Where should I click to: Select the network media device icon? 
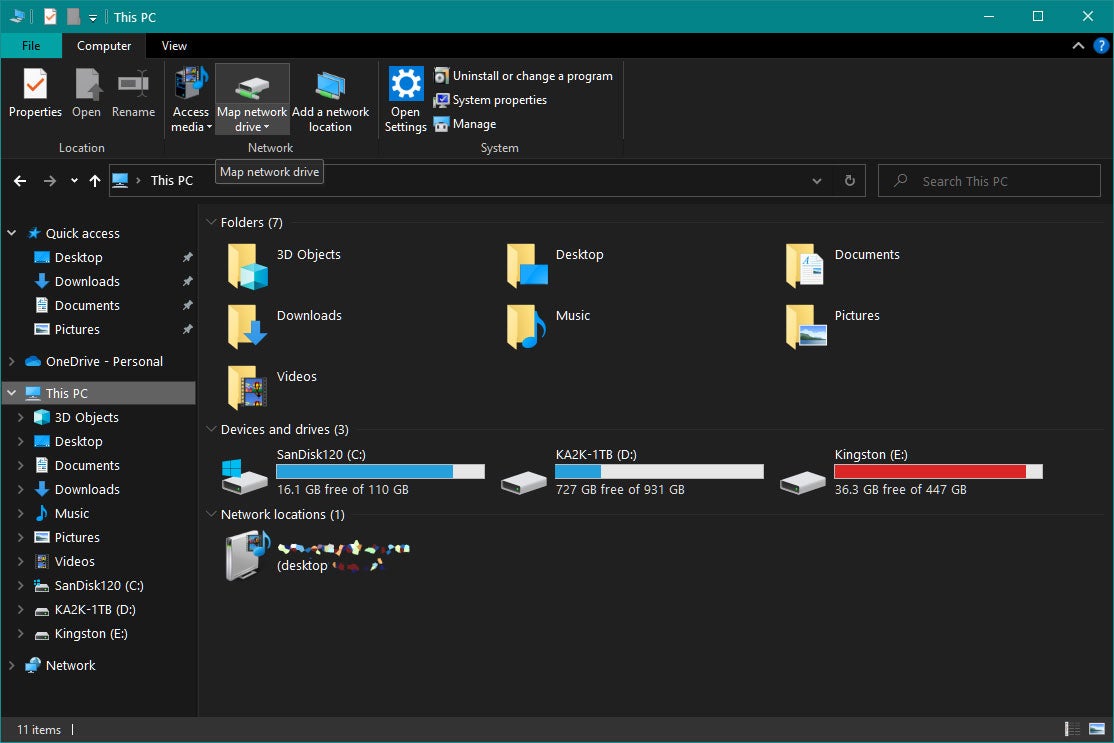(x=247, y=556)
